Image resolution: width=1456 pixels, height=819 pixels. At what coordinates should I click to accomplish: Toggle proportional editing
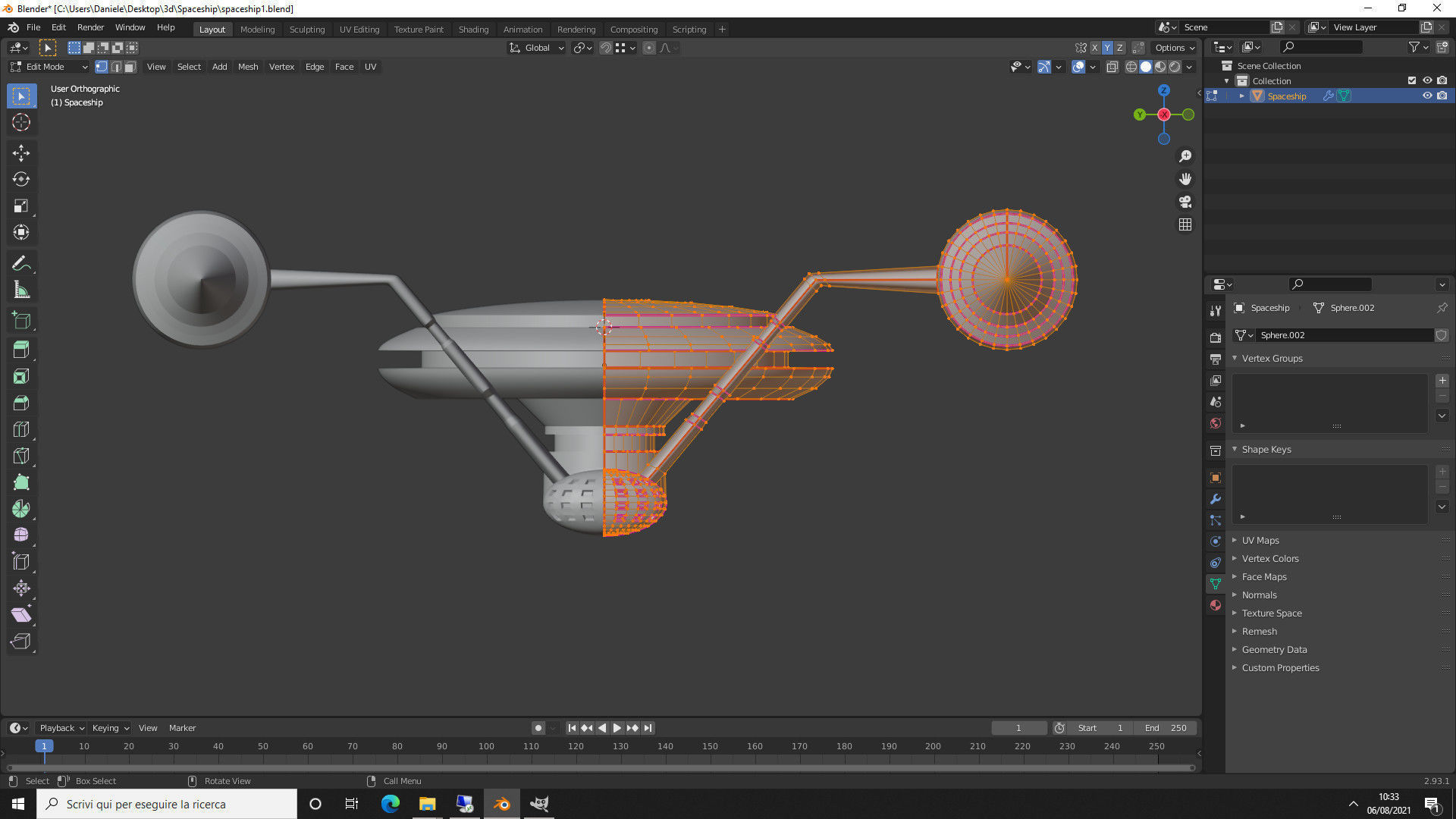pos(649,48)
